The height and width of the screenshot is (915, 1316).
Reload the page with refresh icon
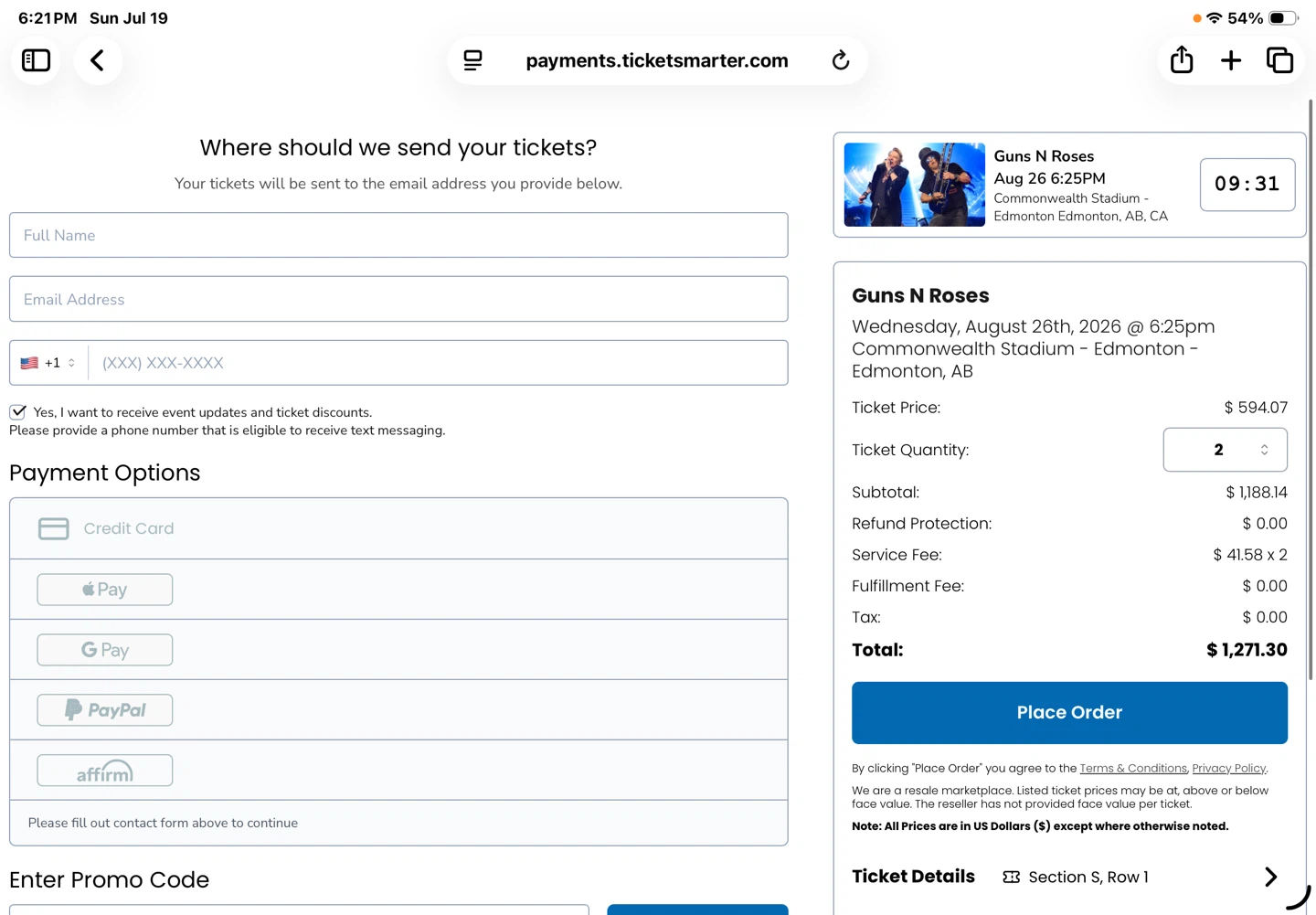pyautogui.click(x=841, y=60)
